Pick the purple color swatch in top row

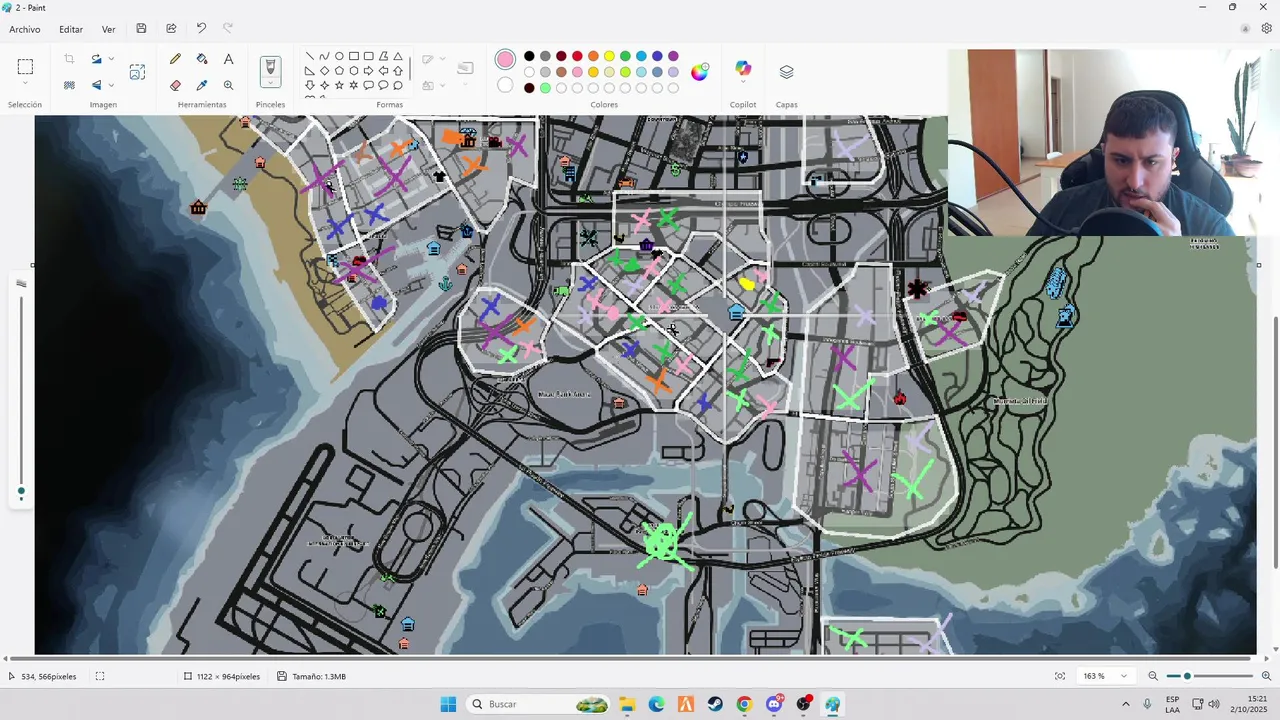(x=673, y=56)
